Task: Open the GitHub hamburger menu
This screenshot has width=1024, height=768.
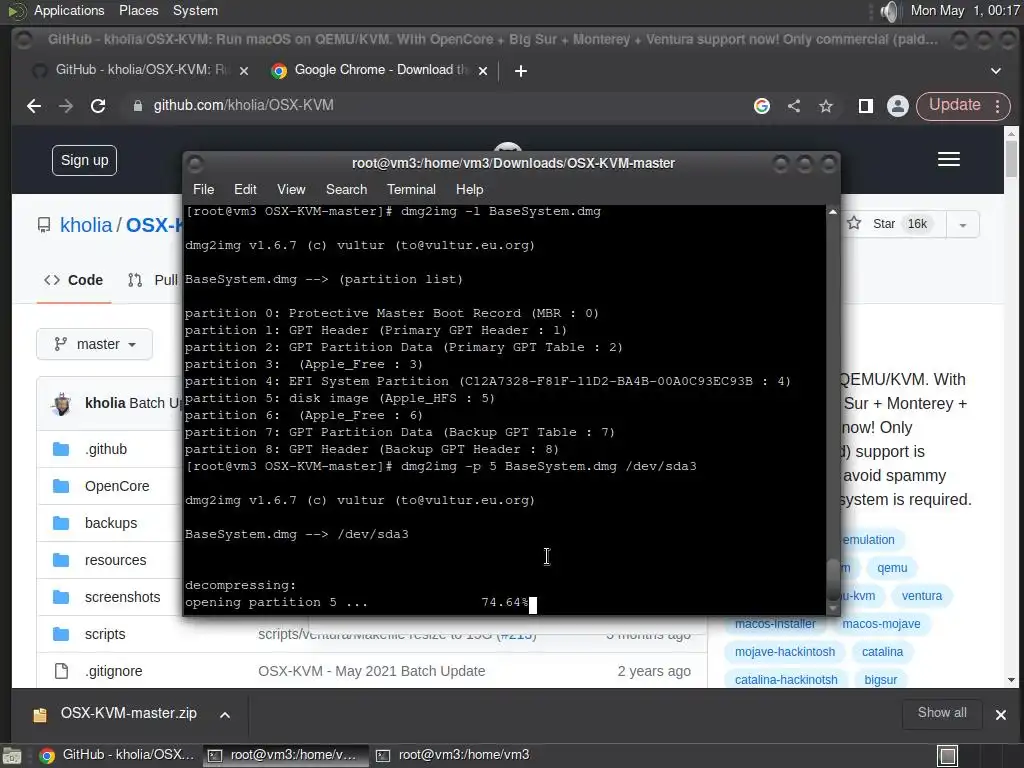Action: (x=949, y=159)
